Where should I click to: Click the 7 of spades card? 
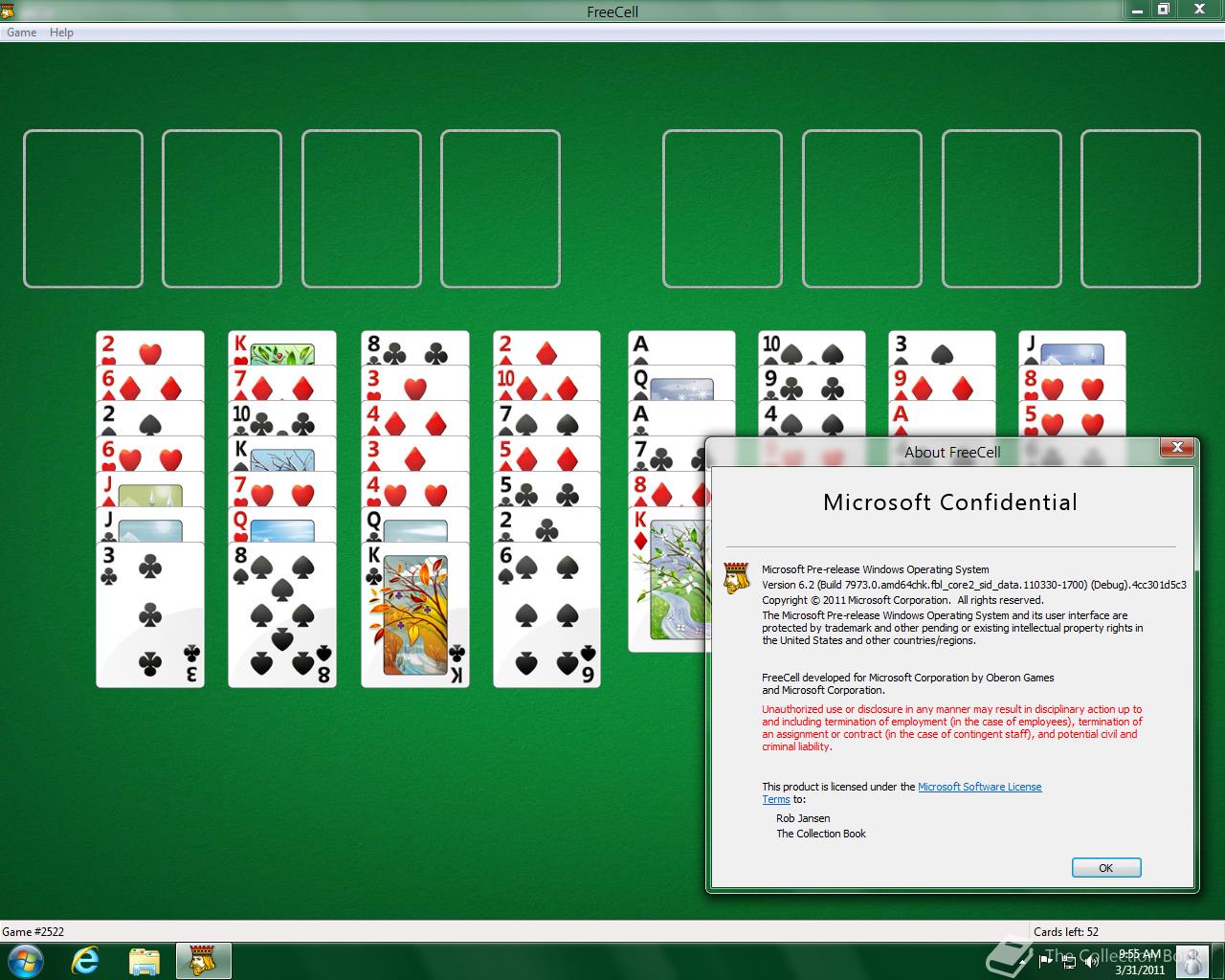546,419
